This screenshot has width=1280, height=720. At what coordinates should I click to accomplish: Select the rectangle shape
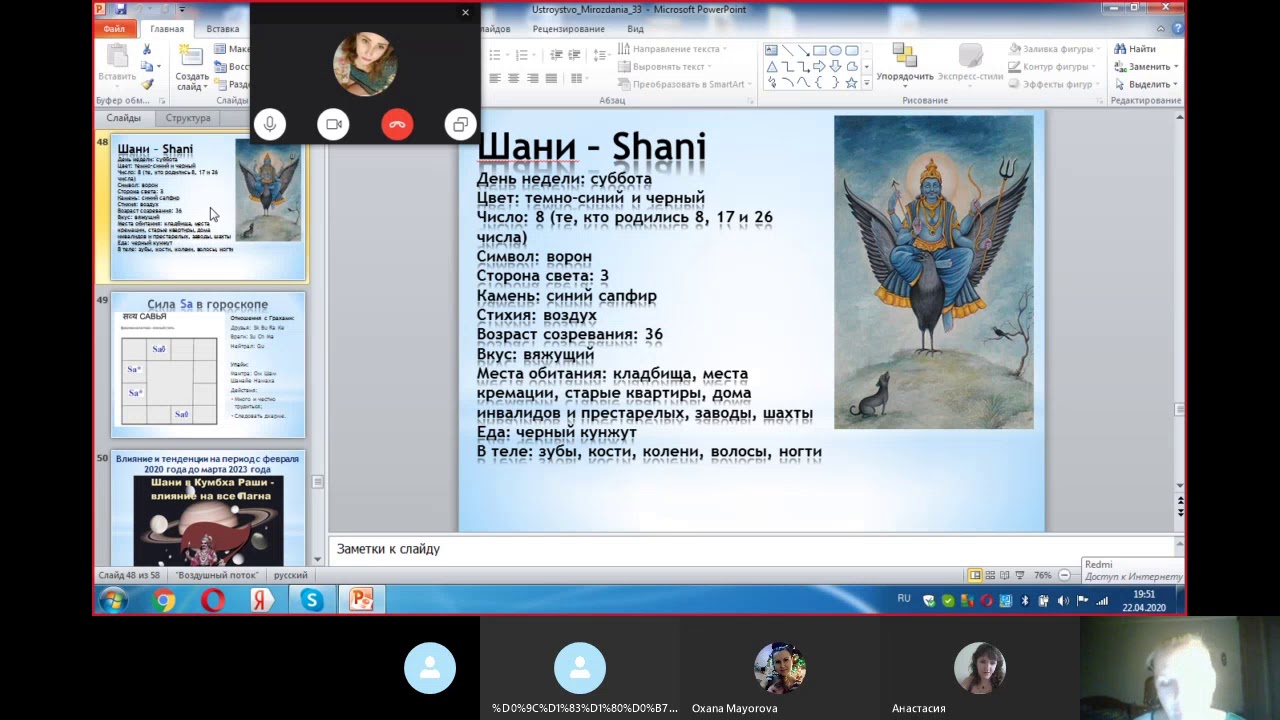coord(819,50)
